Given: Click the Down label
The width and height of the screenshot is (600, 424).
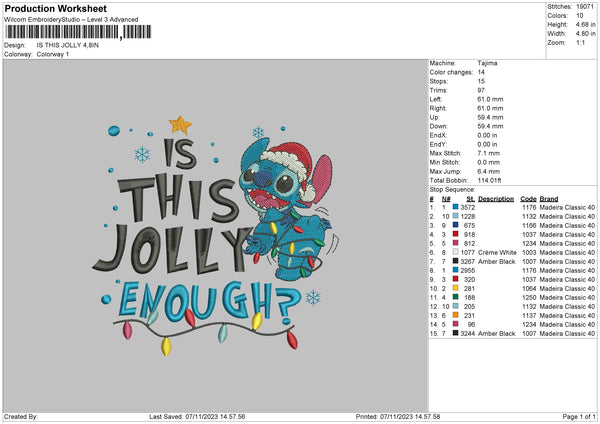Looking at the screenshot, I should pos(438,126).
